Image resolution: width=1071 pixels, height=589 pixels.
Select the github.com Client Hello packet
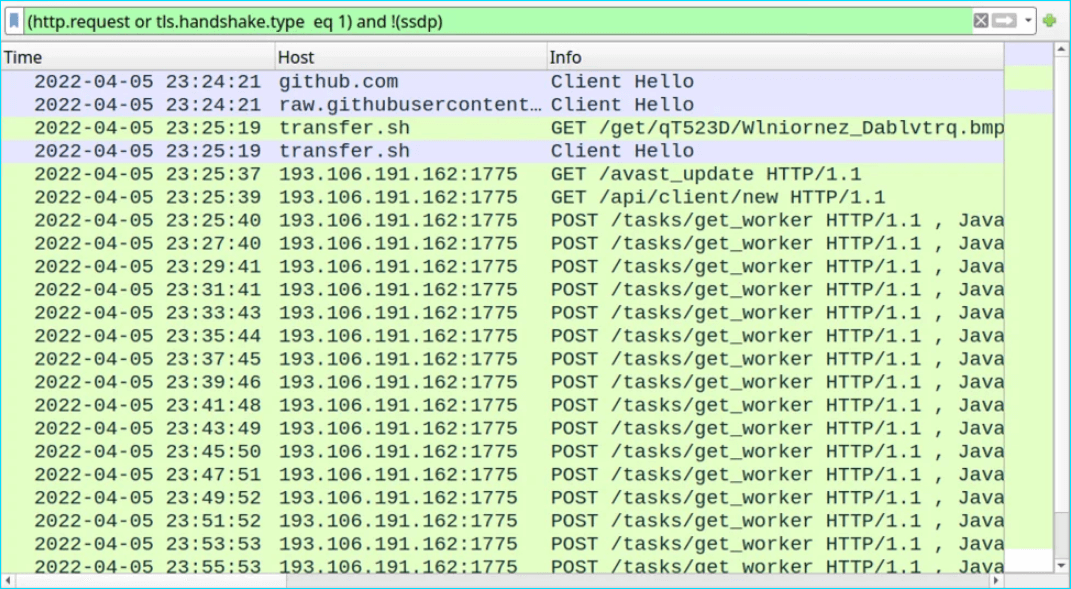[500, 82]
